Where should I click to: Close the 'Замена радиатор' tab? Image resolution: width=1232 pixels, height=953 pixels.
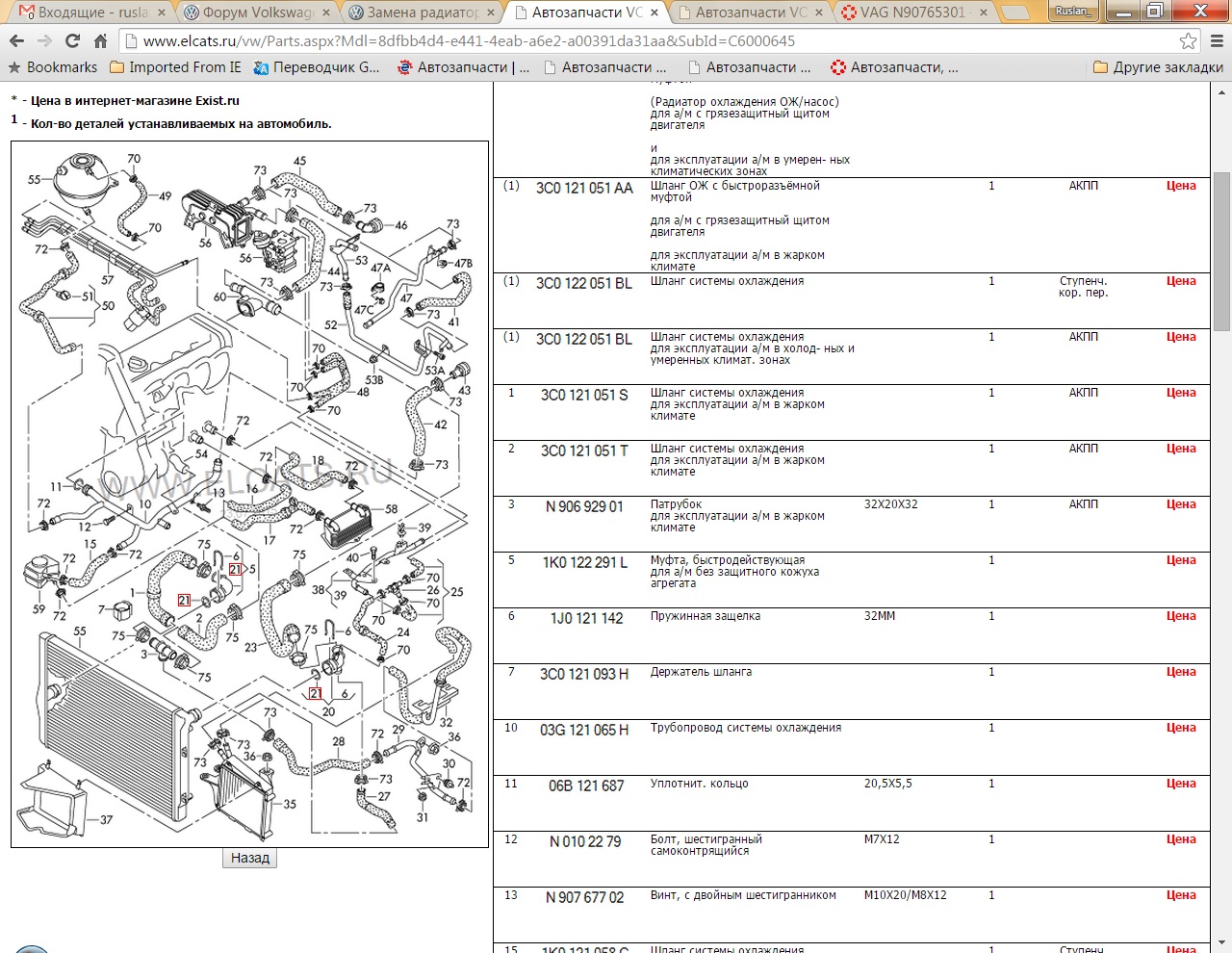491,13
